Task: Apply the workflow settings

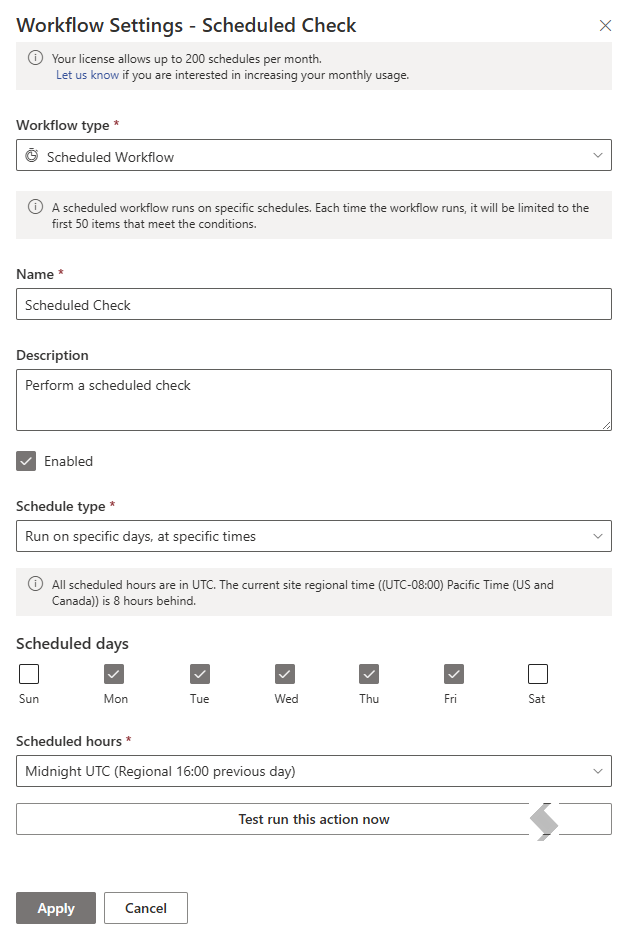Action: [56, 908]
